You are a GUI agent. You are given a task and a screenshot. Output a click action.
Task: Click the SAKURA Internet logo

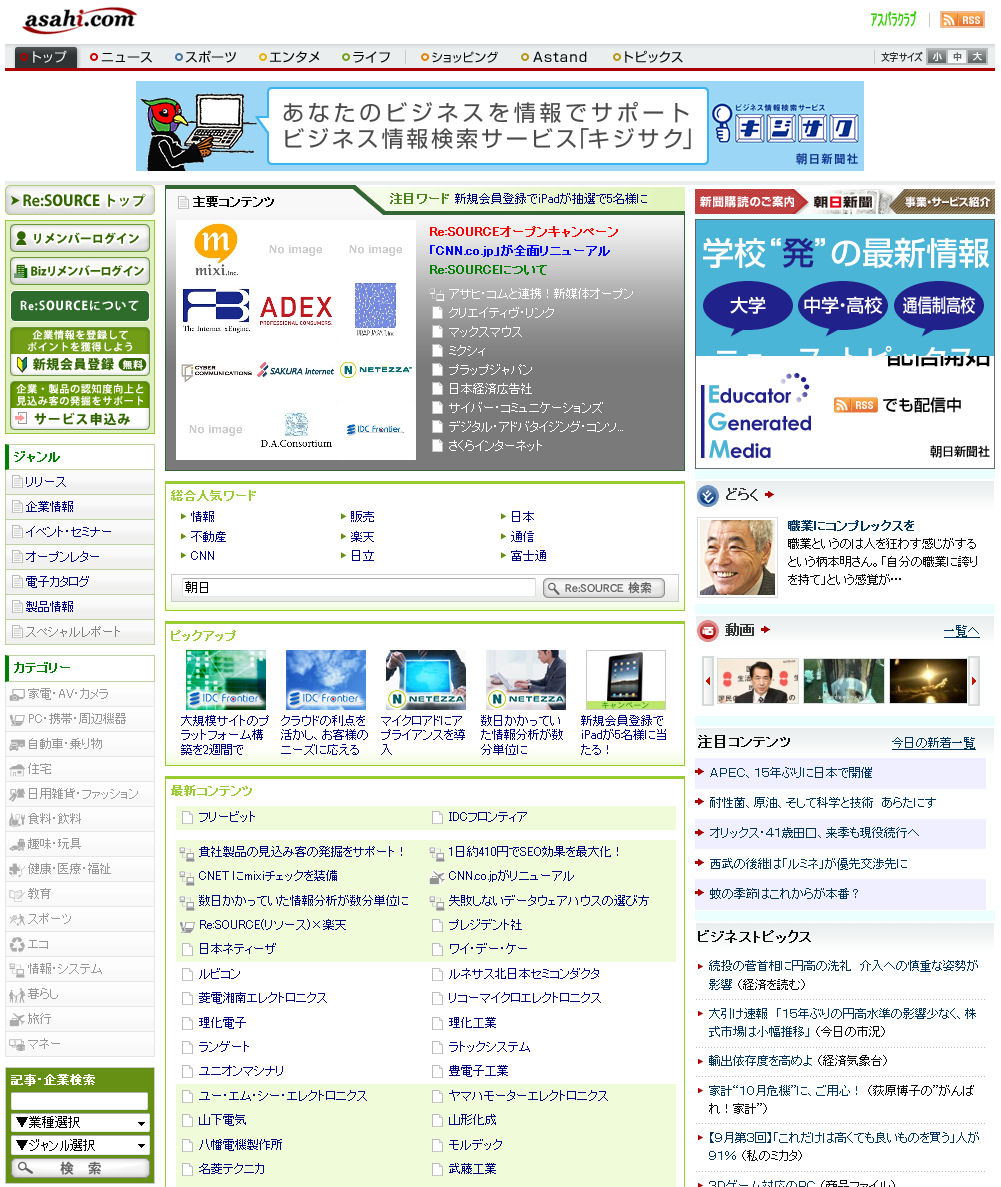point(295,370)
